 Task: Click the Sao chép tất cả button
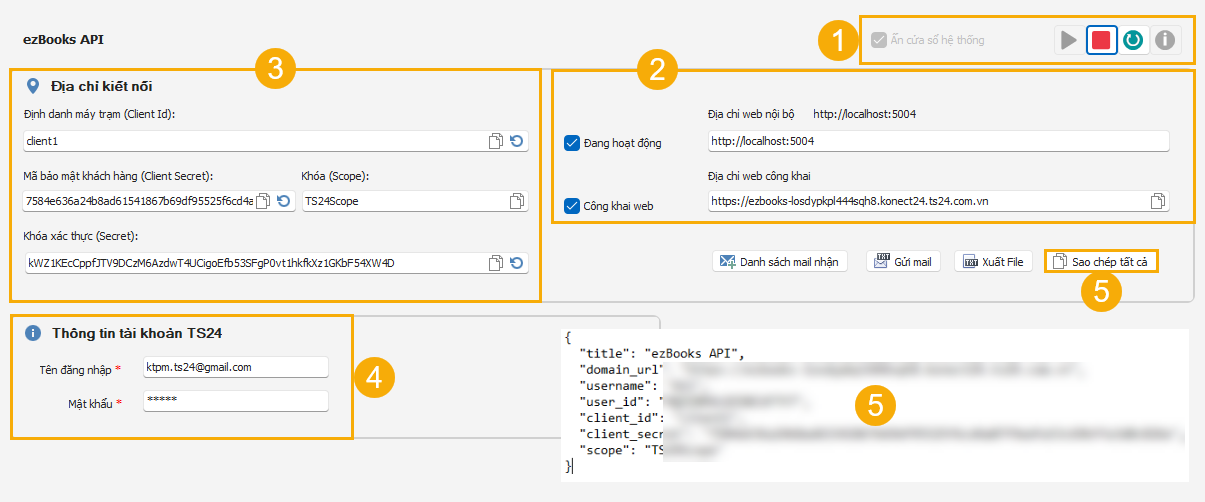[x=1104, y=262]
